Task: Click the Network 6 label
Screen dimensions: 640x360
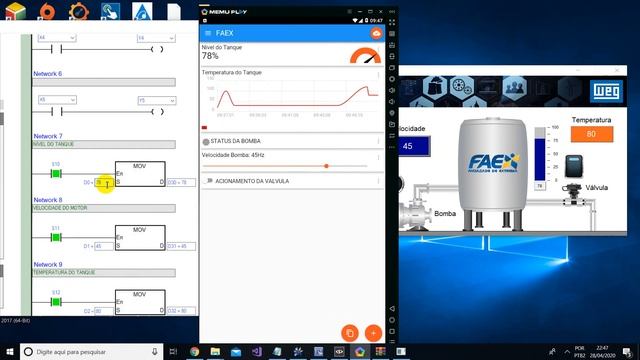Action: [47, 74]
